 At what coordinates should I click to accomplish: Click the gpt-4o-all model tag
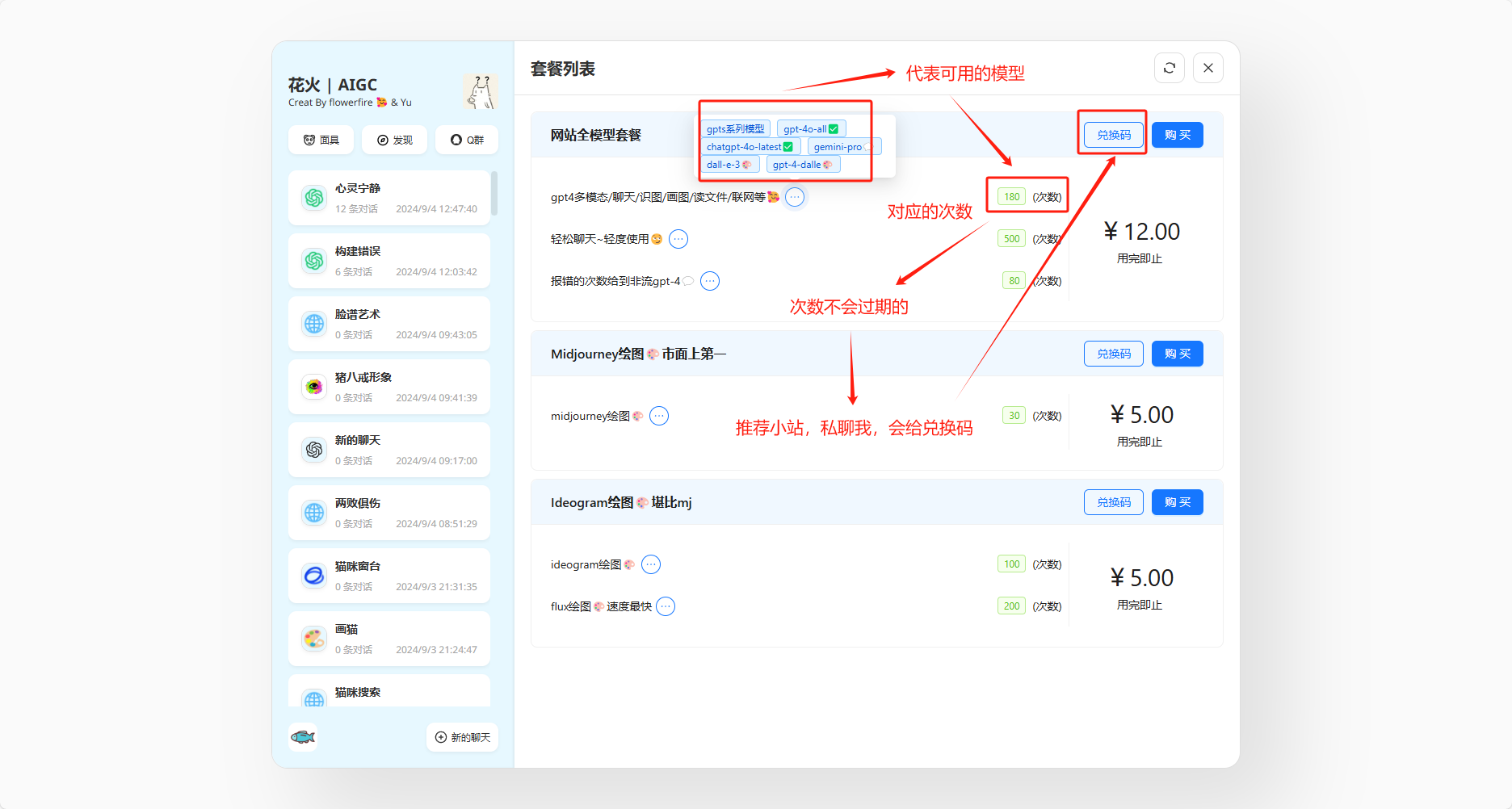[x=811, y=129]
